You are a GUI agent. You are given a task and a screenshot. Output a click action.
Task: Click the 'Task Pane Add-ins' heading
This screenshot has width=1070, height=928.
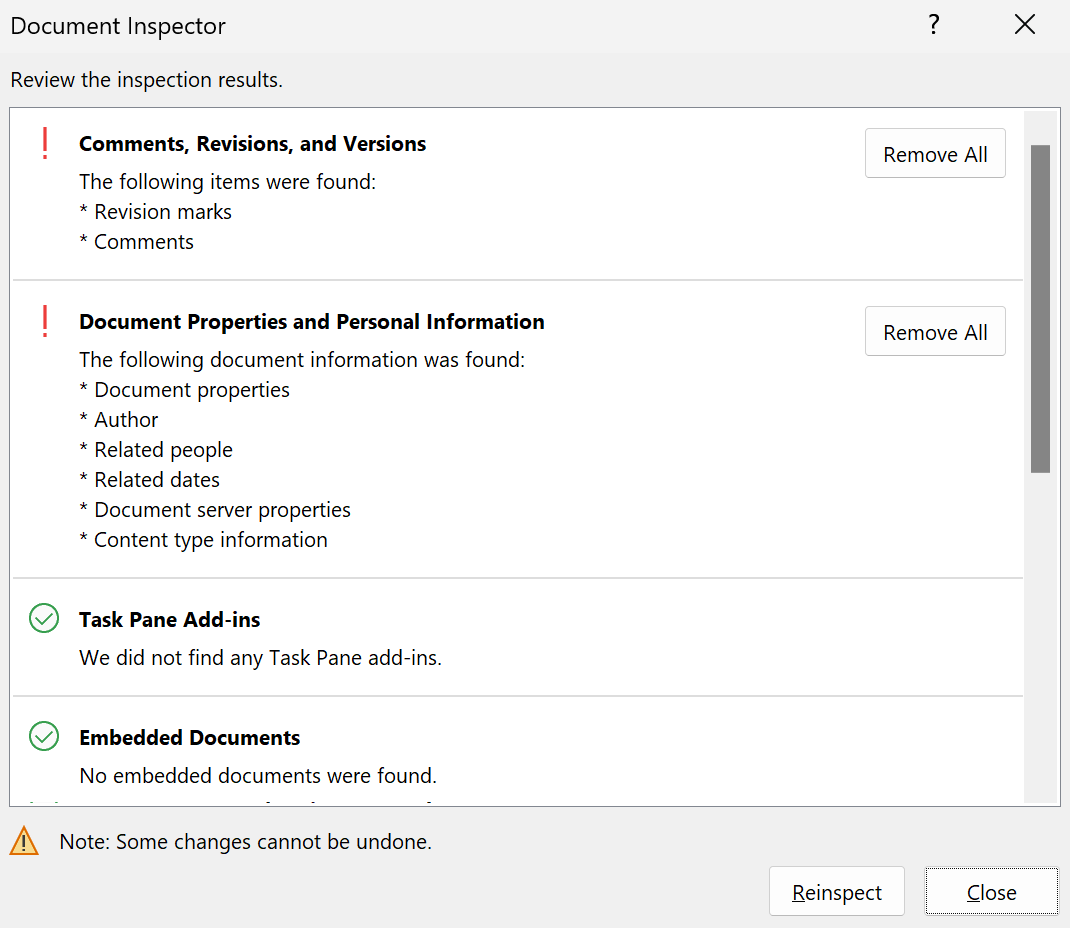coord(169,620)
